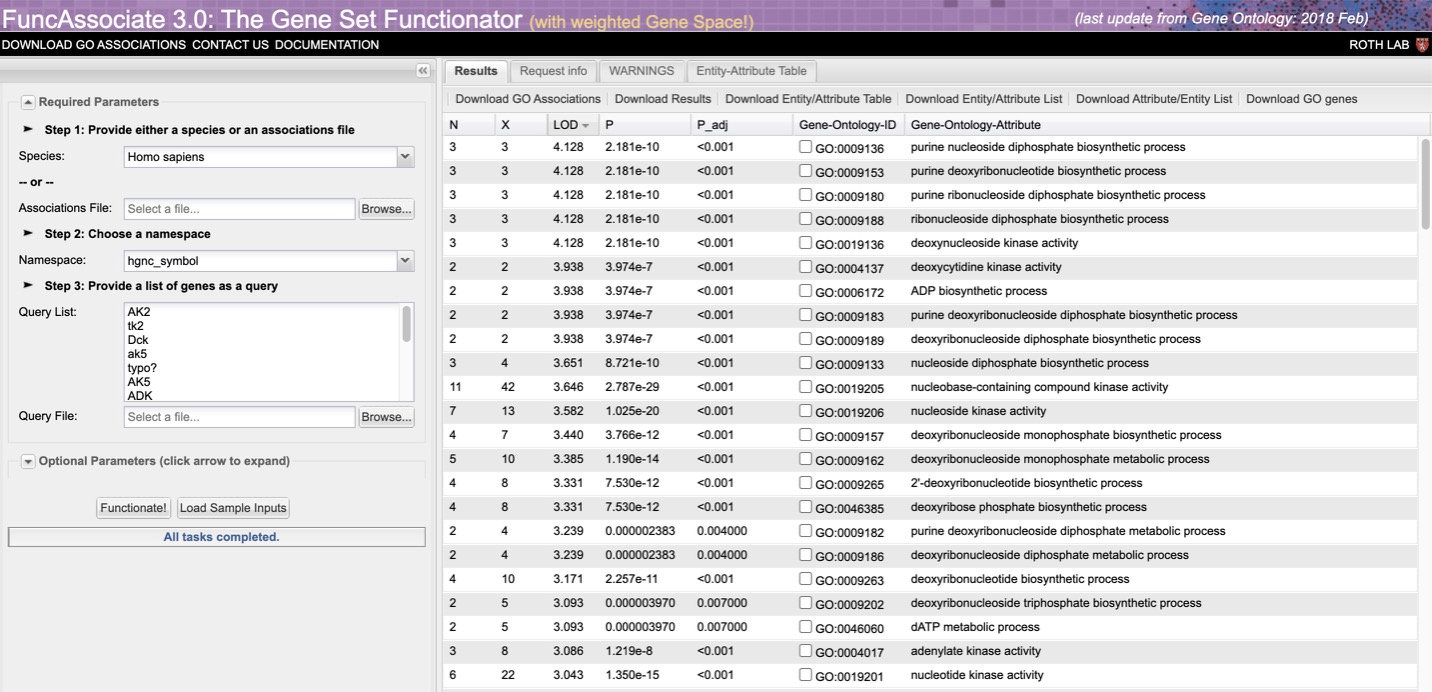
Task: Click the 'ADP biosynthetic process' row text
Action: (979, 291)
